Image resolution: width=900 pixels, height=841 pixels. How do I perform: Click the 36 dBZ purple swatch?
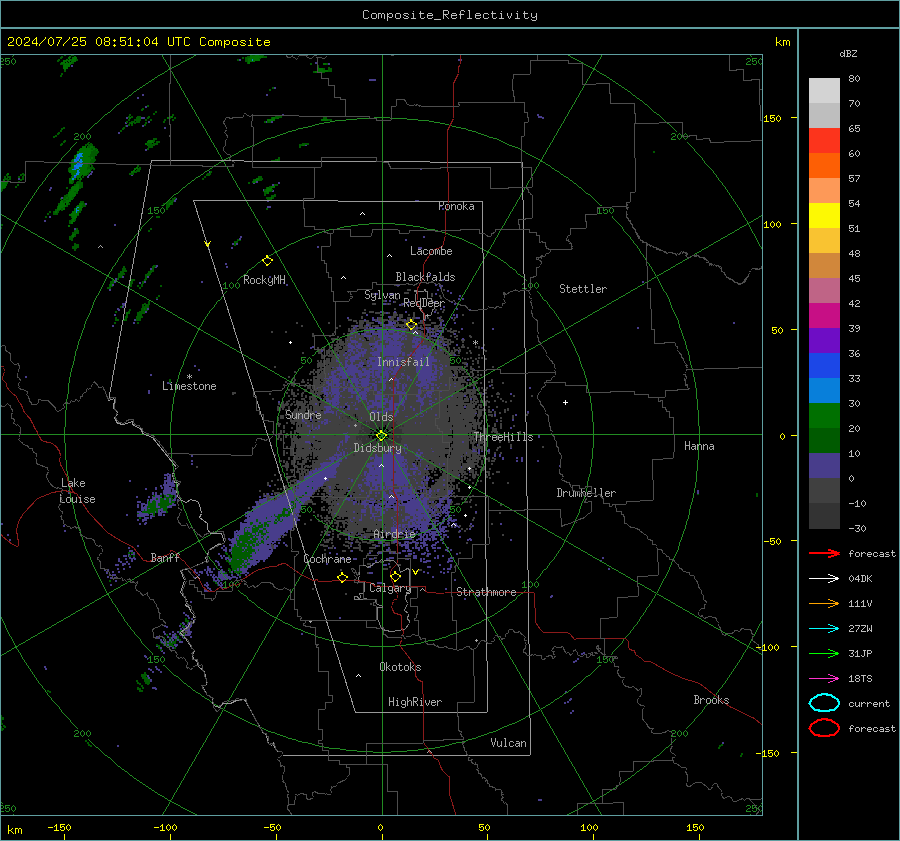tap(824, 340)
